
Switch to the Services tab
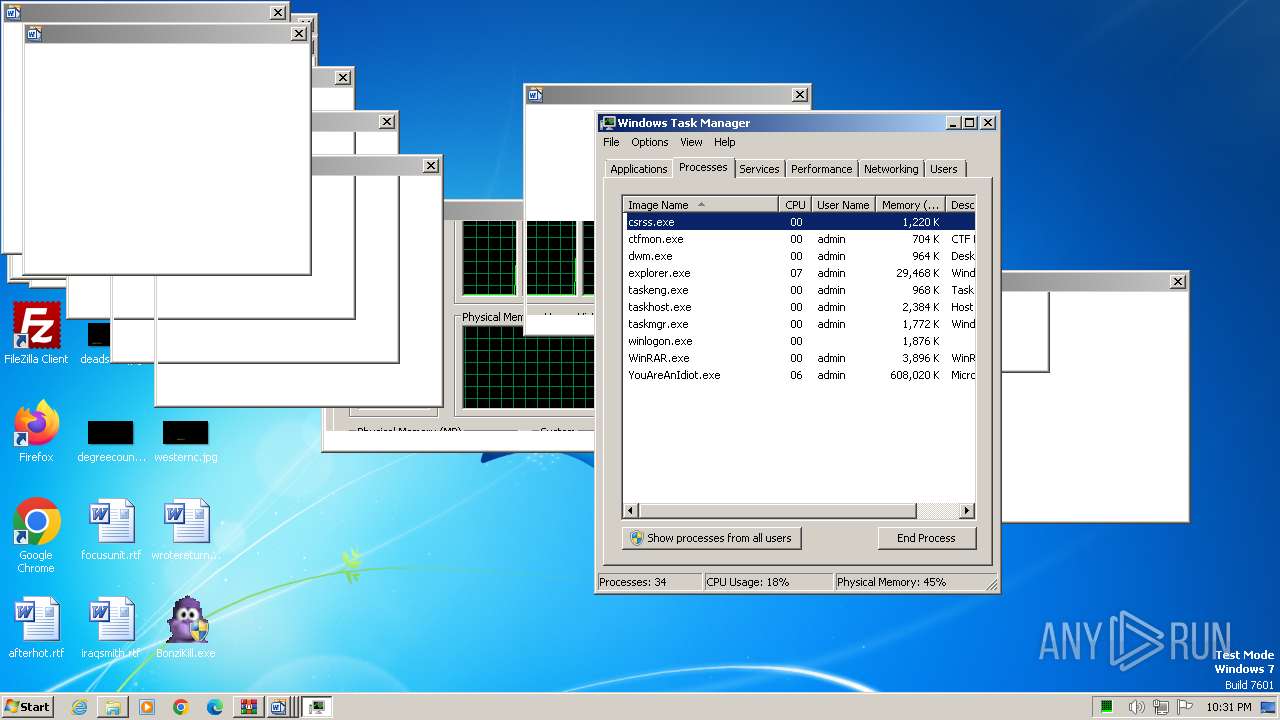point(759,169)
